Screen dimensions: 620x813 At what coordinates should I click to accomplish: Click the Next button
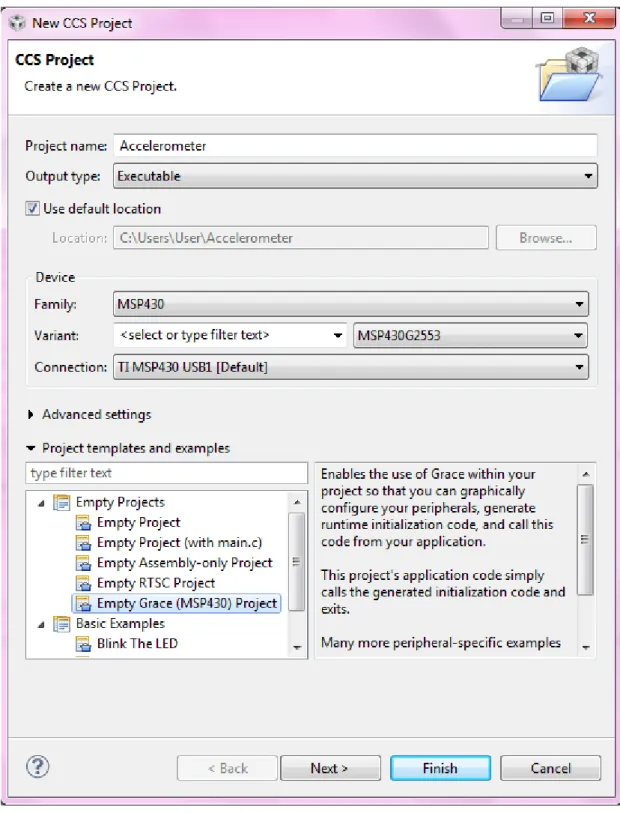(x=330, y=768)
